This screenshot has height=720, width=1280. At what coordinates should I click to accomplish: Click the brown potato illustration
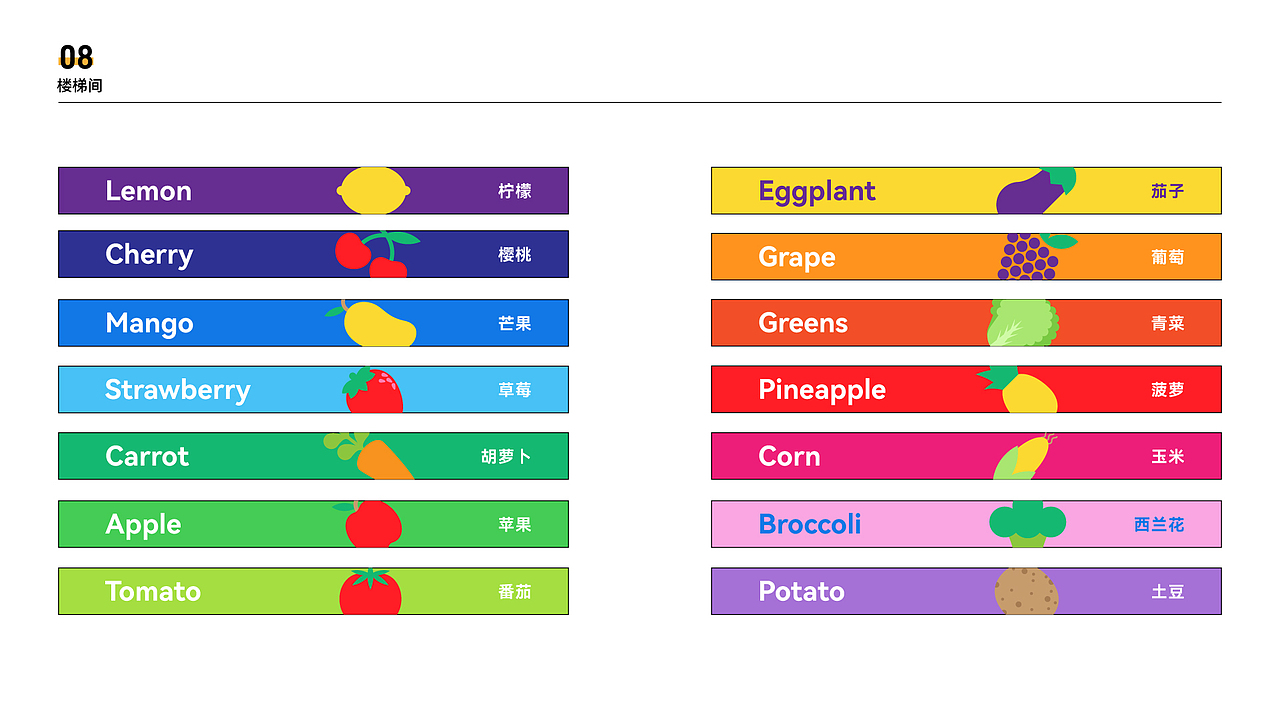coord(1026,591)
